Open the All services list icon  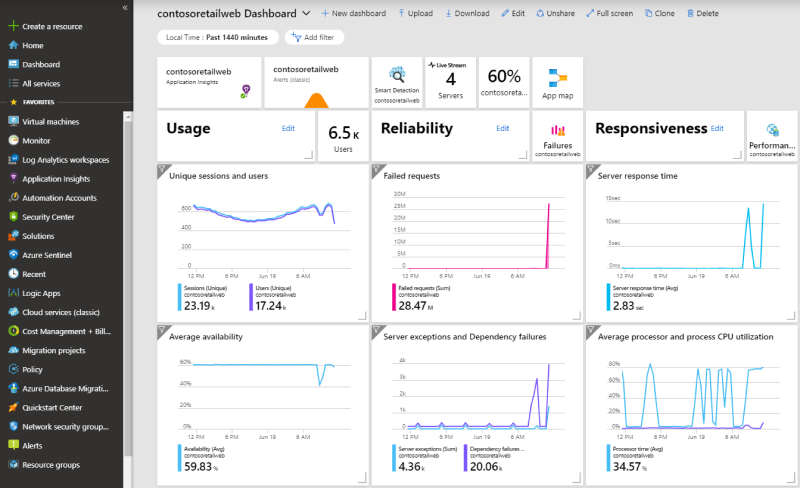(x=13, y=83)
